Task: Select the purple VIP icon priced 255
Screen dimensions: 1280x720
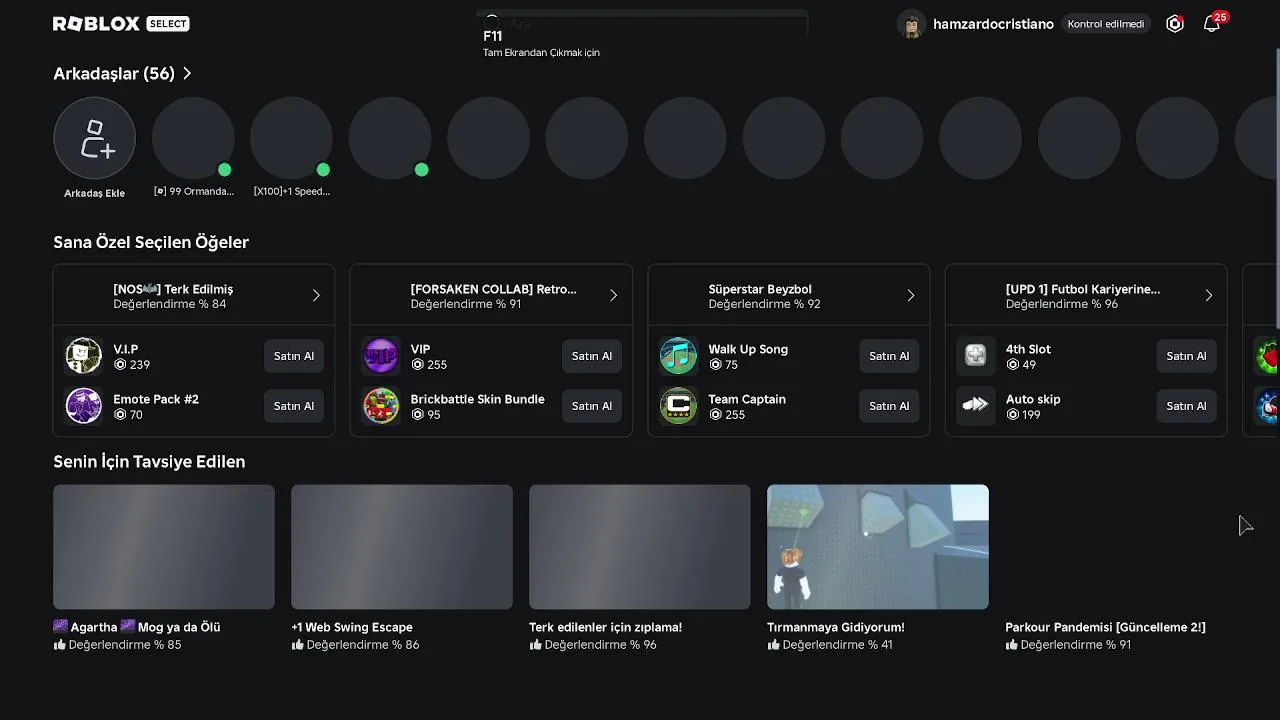Action: coord(381,356)
